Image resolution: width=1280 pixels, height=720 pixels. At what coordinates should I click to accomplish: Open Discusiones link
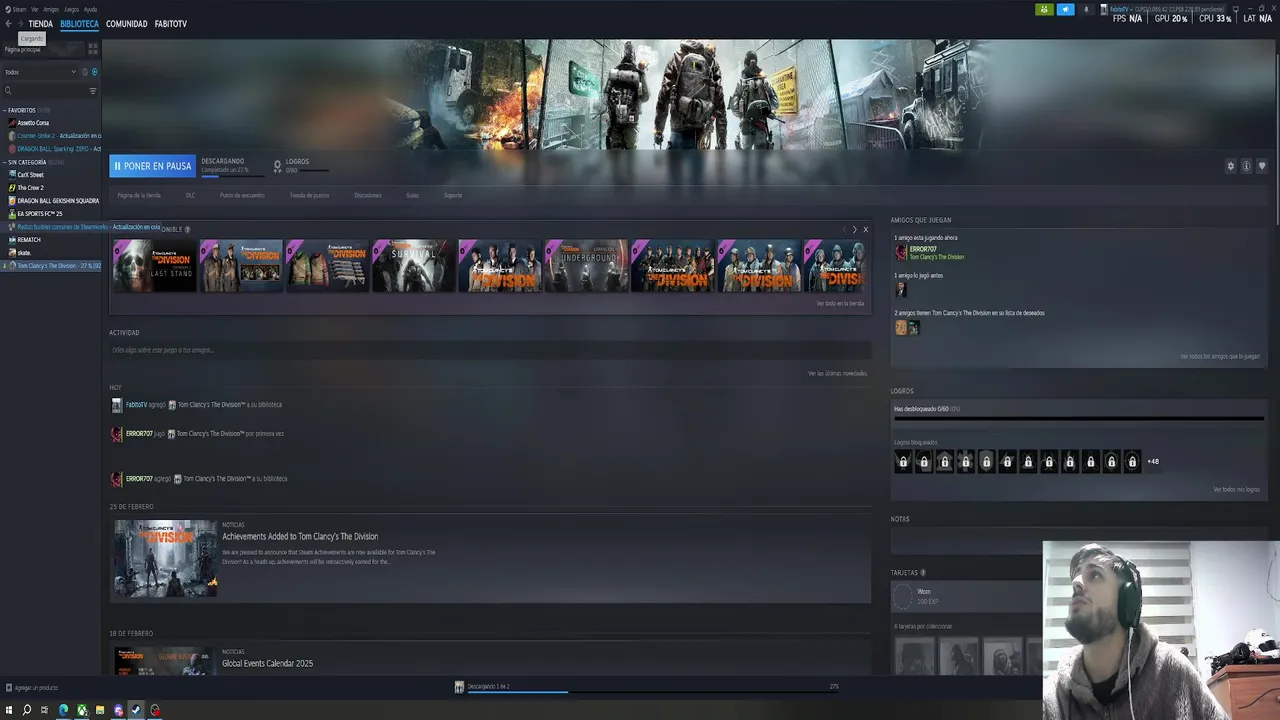[368, 196]
